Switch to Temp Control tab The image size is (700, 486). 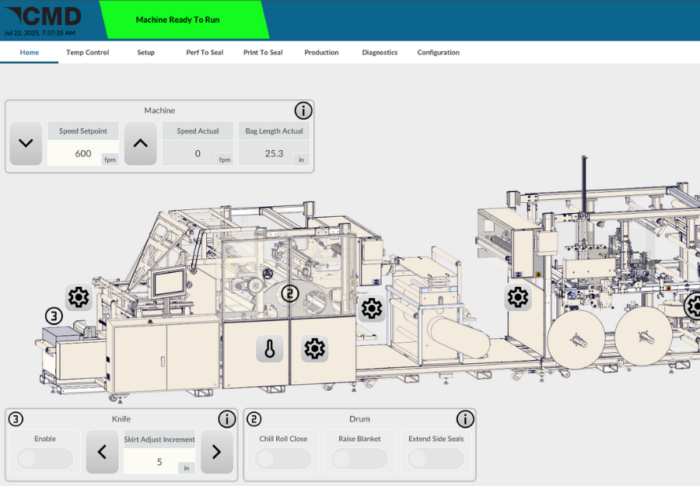pyautogui.click(x=88, y=52)
